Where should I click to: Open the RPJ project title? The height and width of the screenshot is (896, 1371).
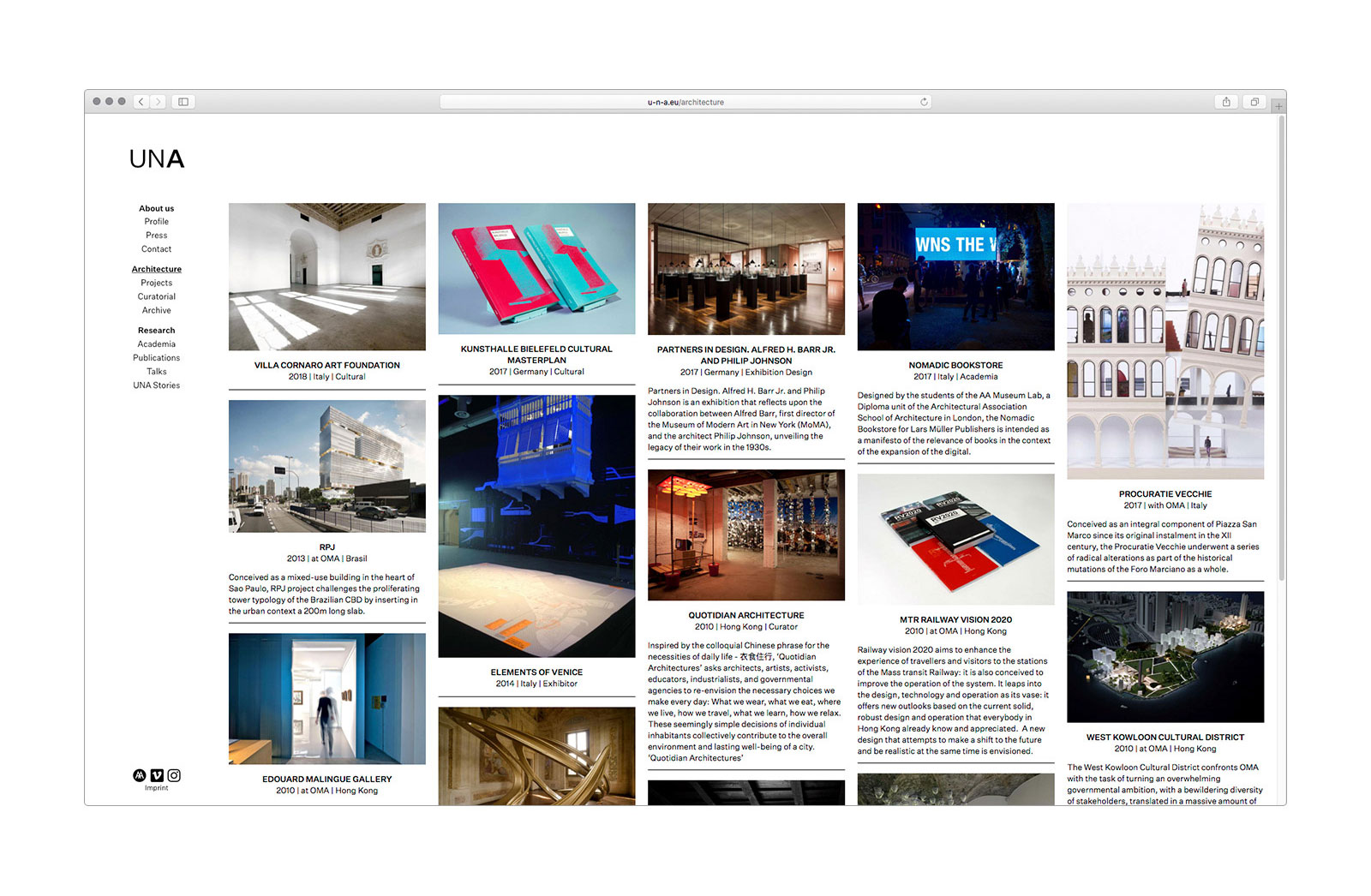[327, 547]
